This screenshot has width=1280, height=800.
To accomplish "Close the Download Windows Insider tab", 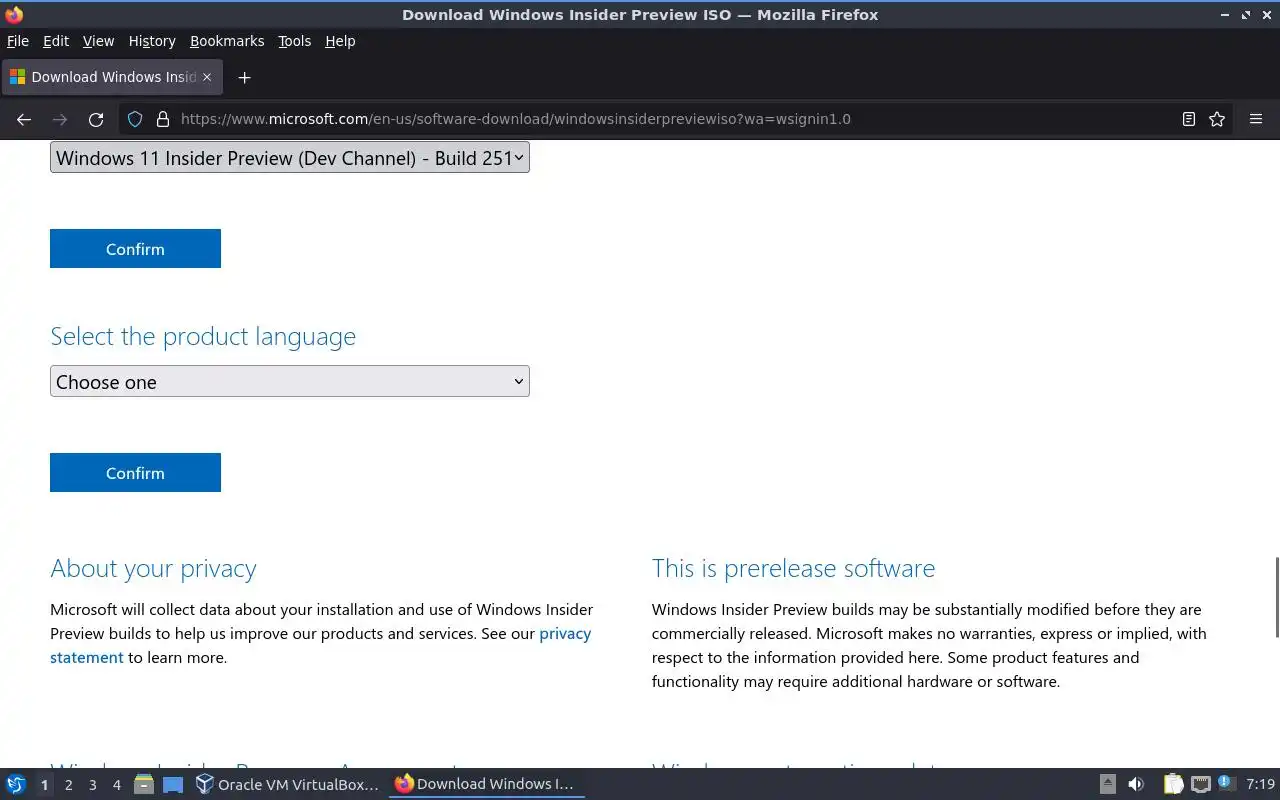I will coord(207,77).
